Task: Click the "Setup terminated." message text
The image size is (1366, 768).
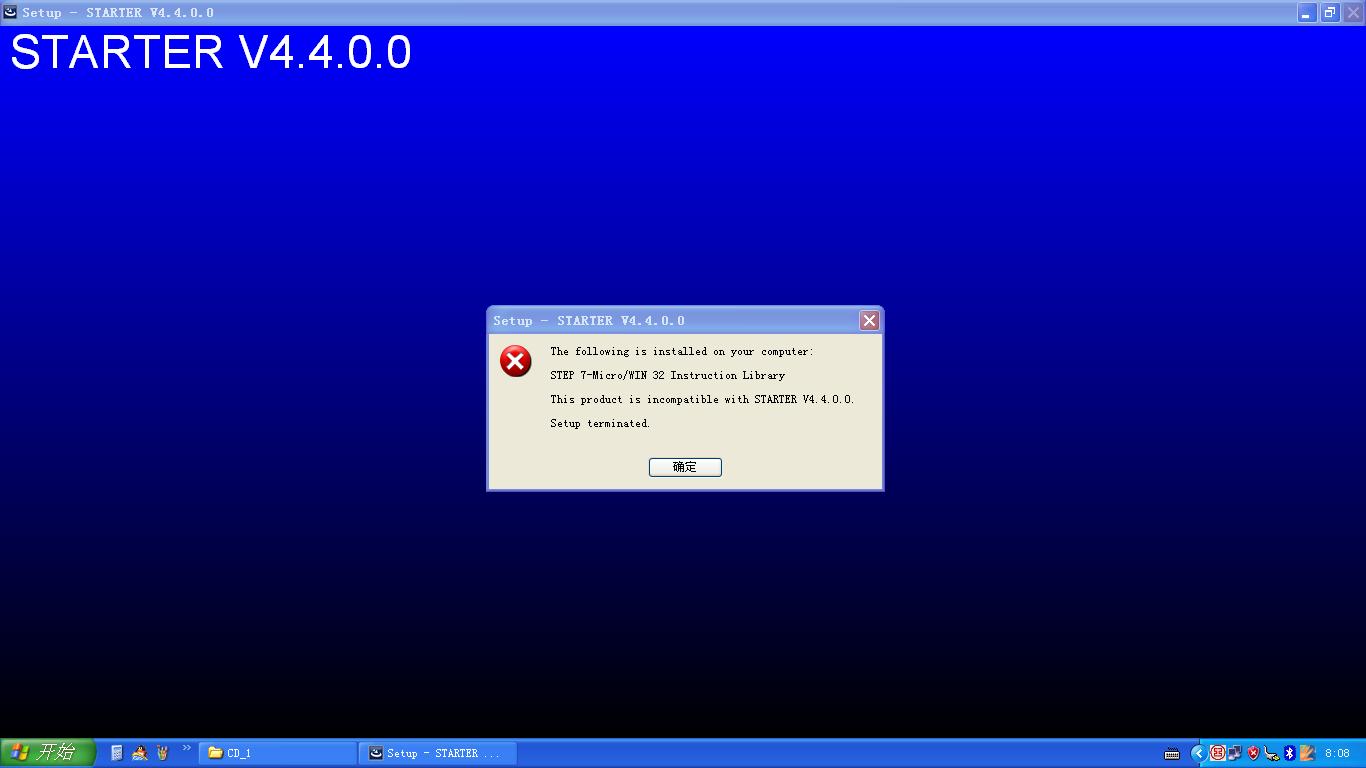Action: (x=600, y=424)
